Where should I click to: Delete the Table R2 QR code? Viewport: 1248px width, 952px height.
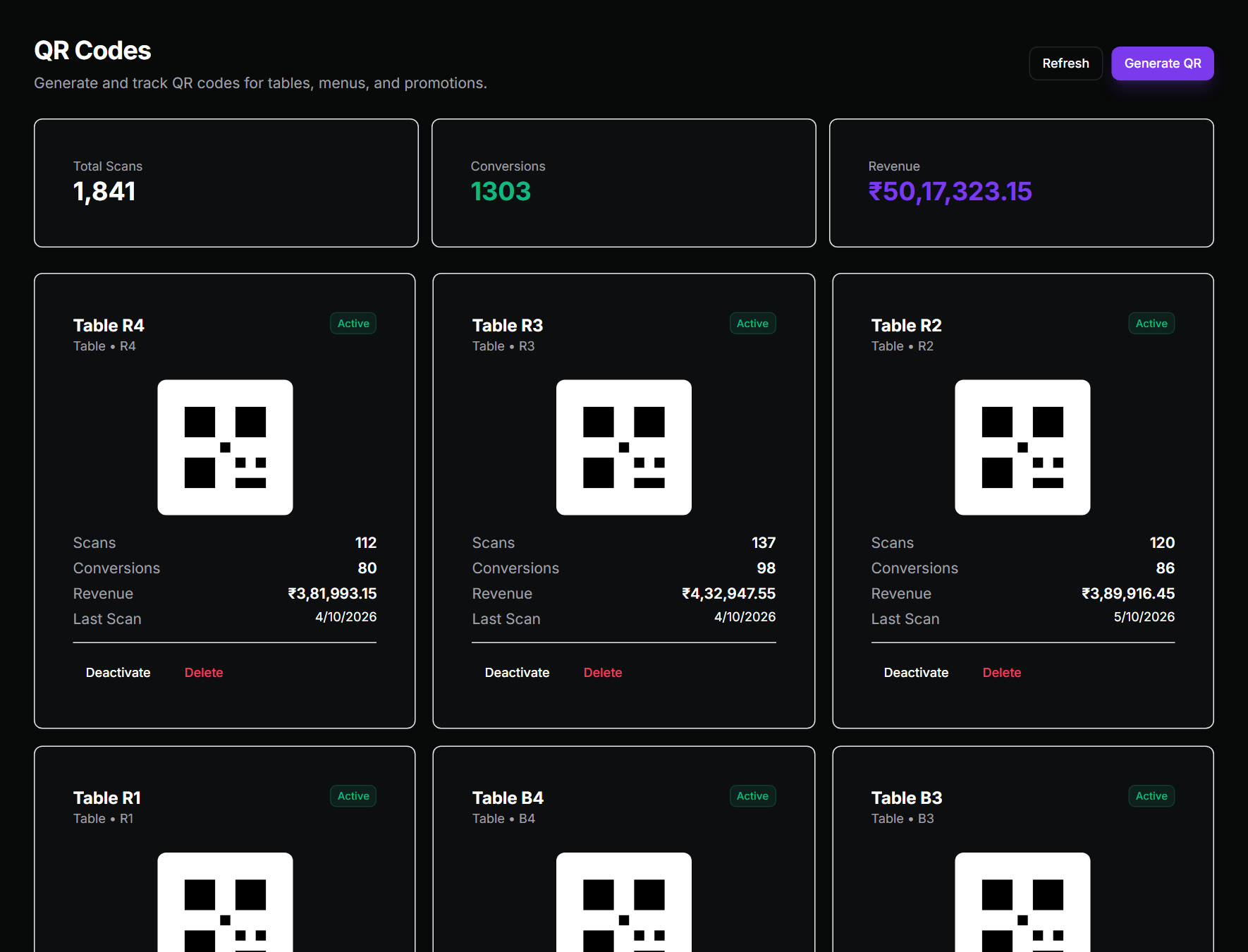pos(1002,673)
